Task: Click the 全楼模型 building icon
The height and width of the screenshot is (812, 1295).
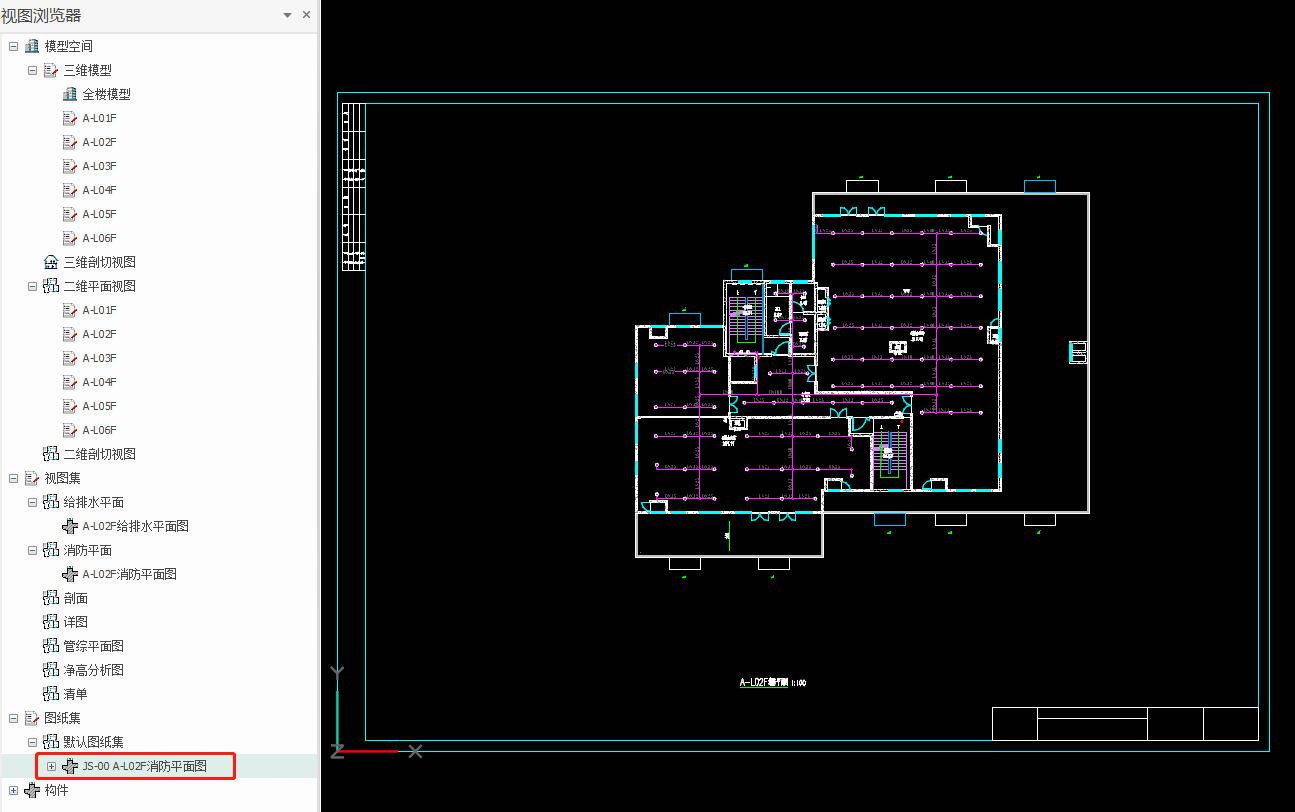Action: (70, 94)
